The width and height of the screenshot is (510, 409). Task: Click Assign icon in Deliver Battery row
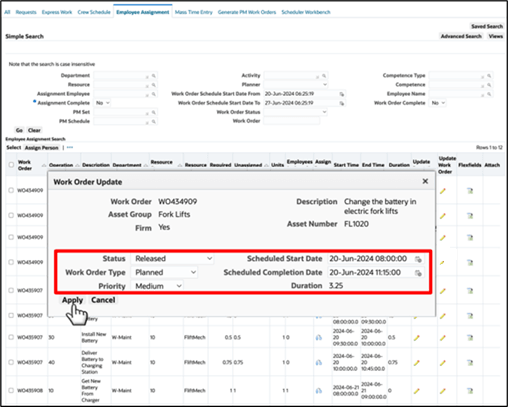coord(319,363)
